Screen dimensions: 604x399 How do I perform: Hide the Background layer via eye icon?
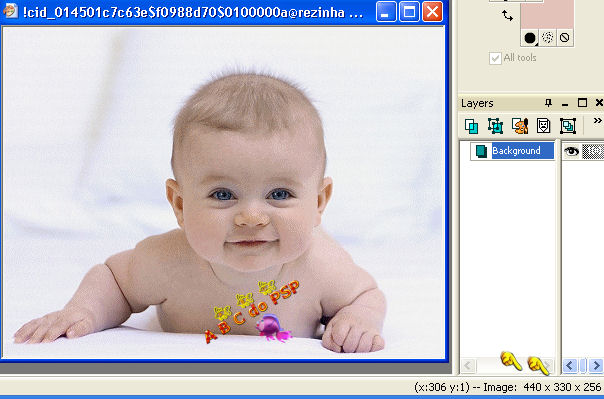(571, 151)
